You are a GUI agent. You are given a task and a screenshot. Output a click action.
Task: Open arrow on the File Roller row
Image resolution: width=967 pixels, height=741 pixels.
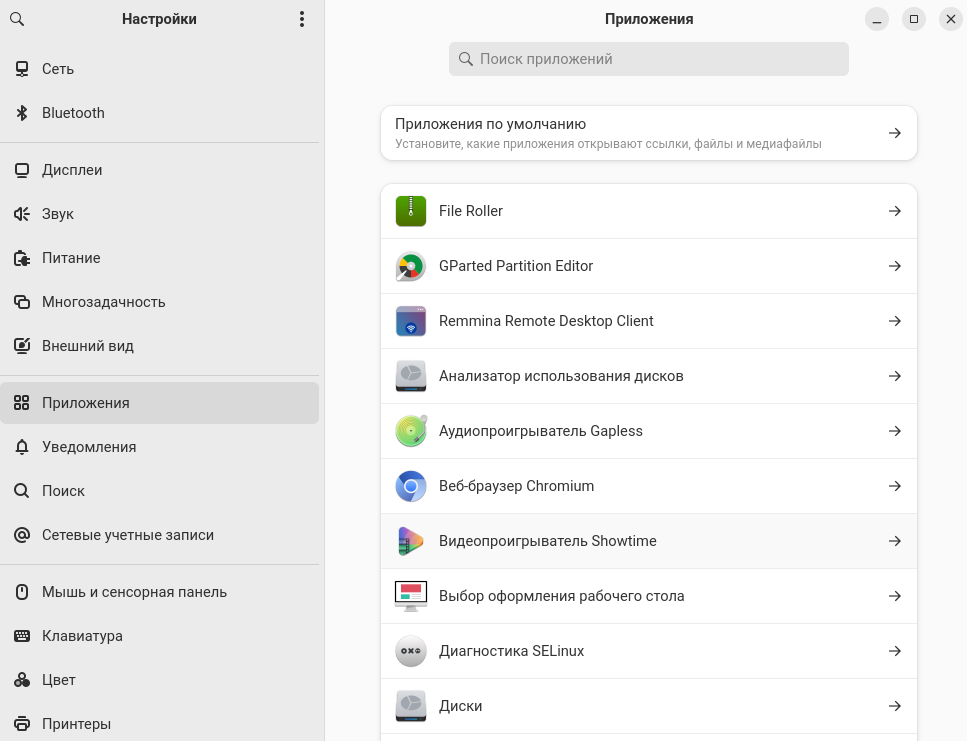point(895,211)
